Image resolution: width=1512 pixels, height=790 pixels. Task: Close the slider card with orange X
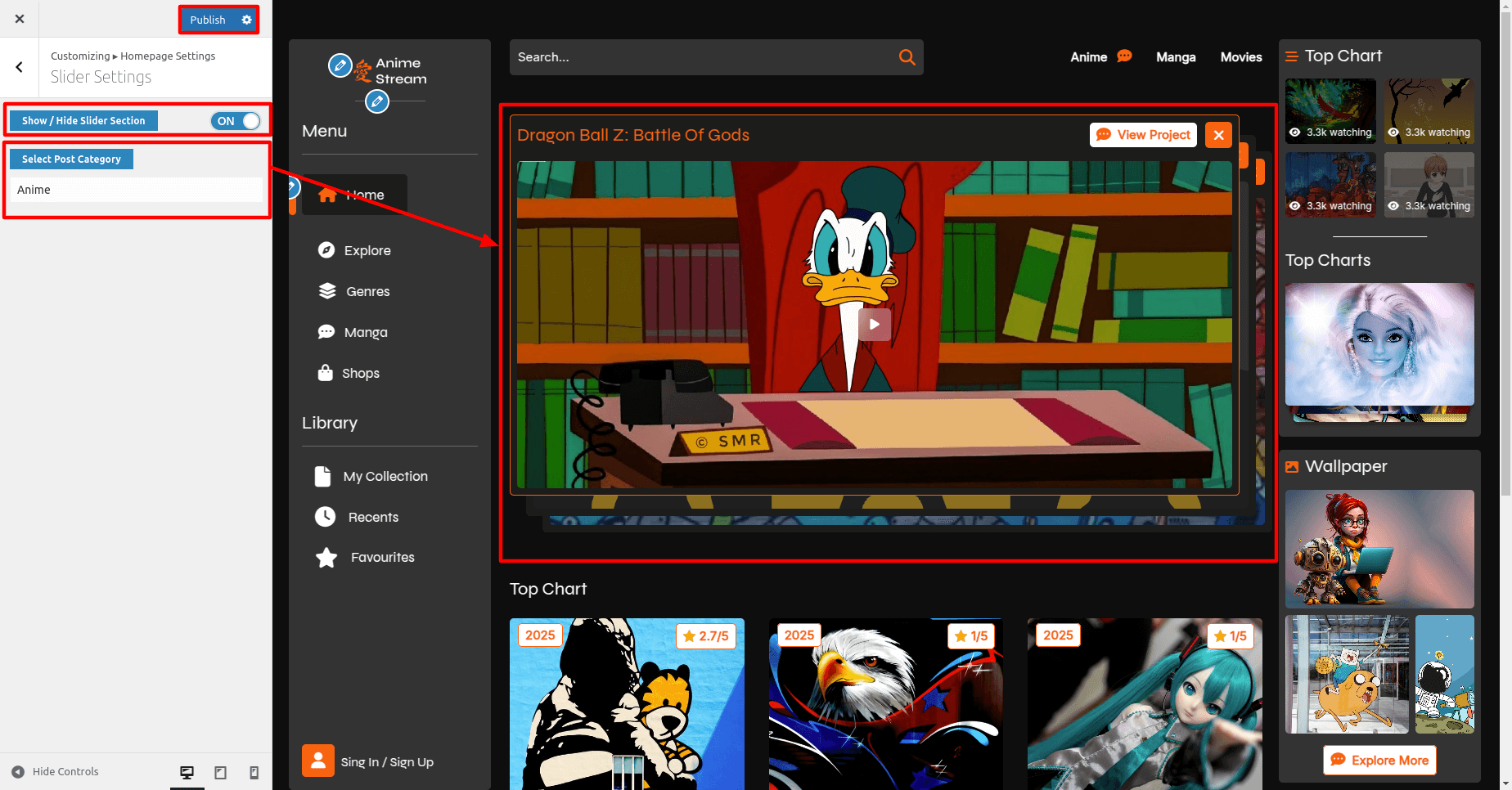(x=1218, y=135)
